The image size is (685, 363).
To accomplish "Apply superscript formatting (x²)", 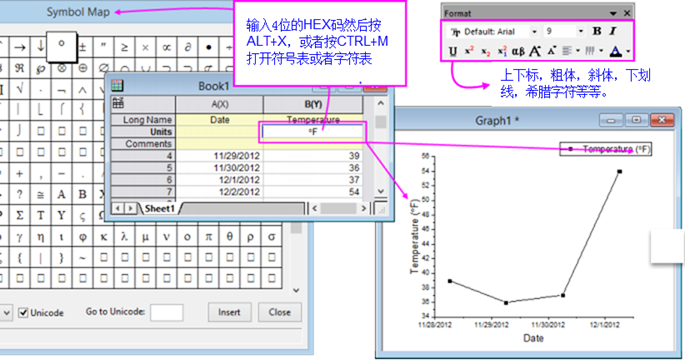I will click(x=469, y=51).
